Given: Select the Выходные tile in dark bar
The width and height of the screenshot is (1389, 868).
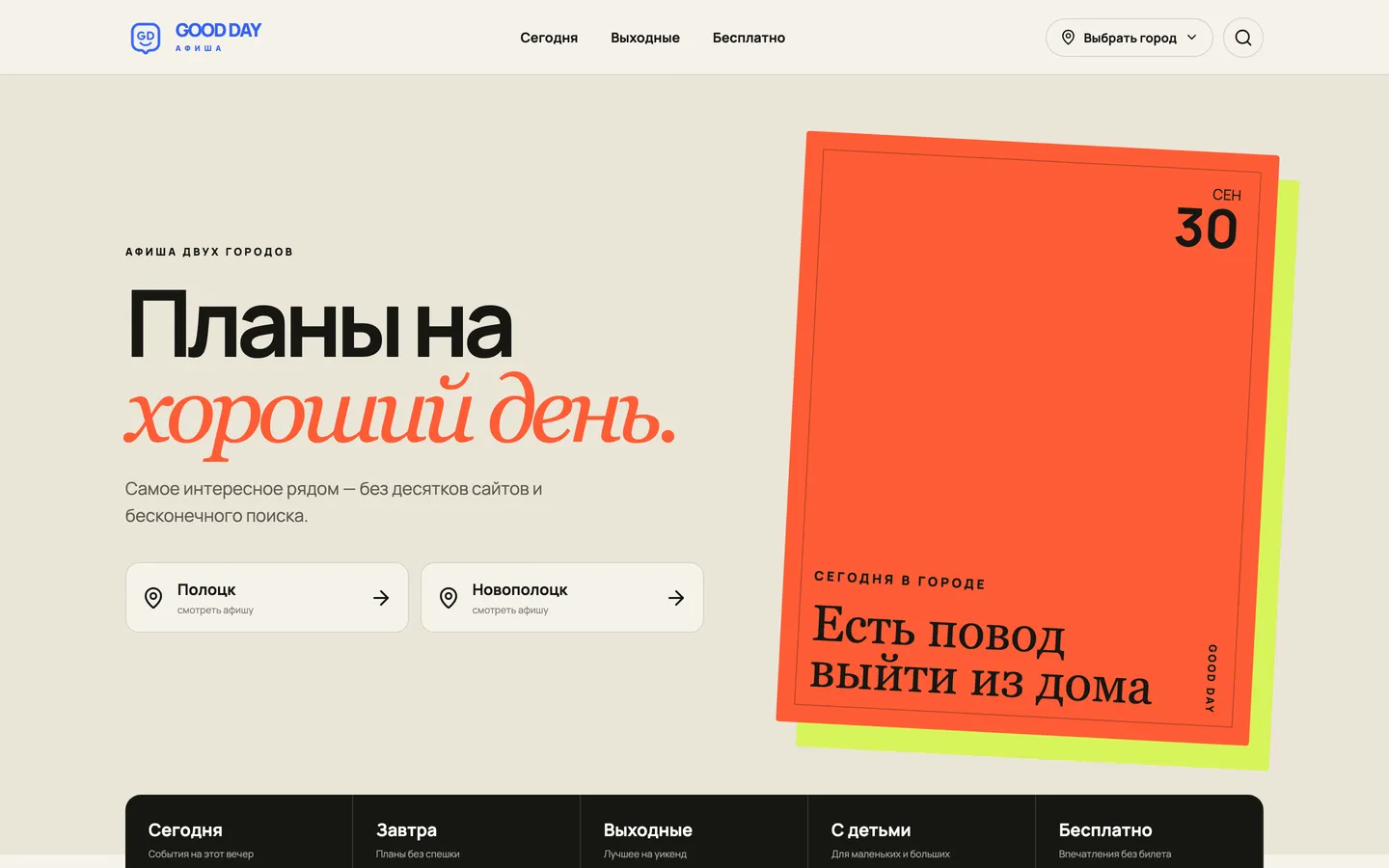Looking at the screenshot, I should tap(694, 831).
